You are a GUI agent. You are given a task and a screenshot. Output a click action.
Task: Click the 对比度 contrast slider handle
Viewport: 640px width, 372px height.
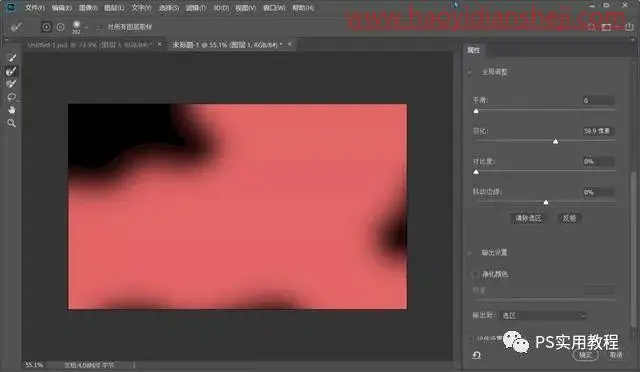coord(476,172)
